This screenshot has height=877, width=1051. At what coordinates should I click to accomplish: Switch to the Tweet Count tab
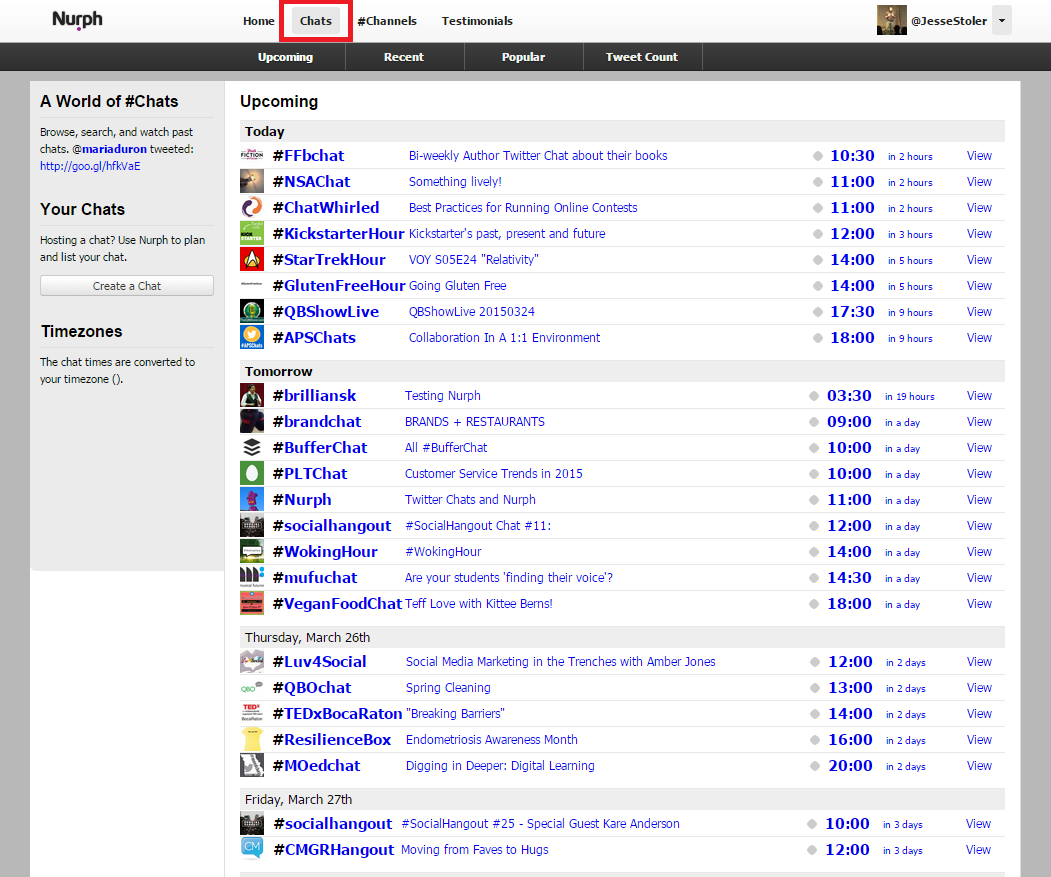tap(641, 57)
